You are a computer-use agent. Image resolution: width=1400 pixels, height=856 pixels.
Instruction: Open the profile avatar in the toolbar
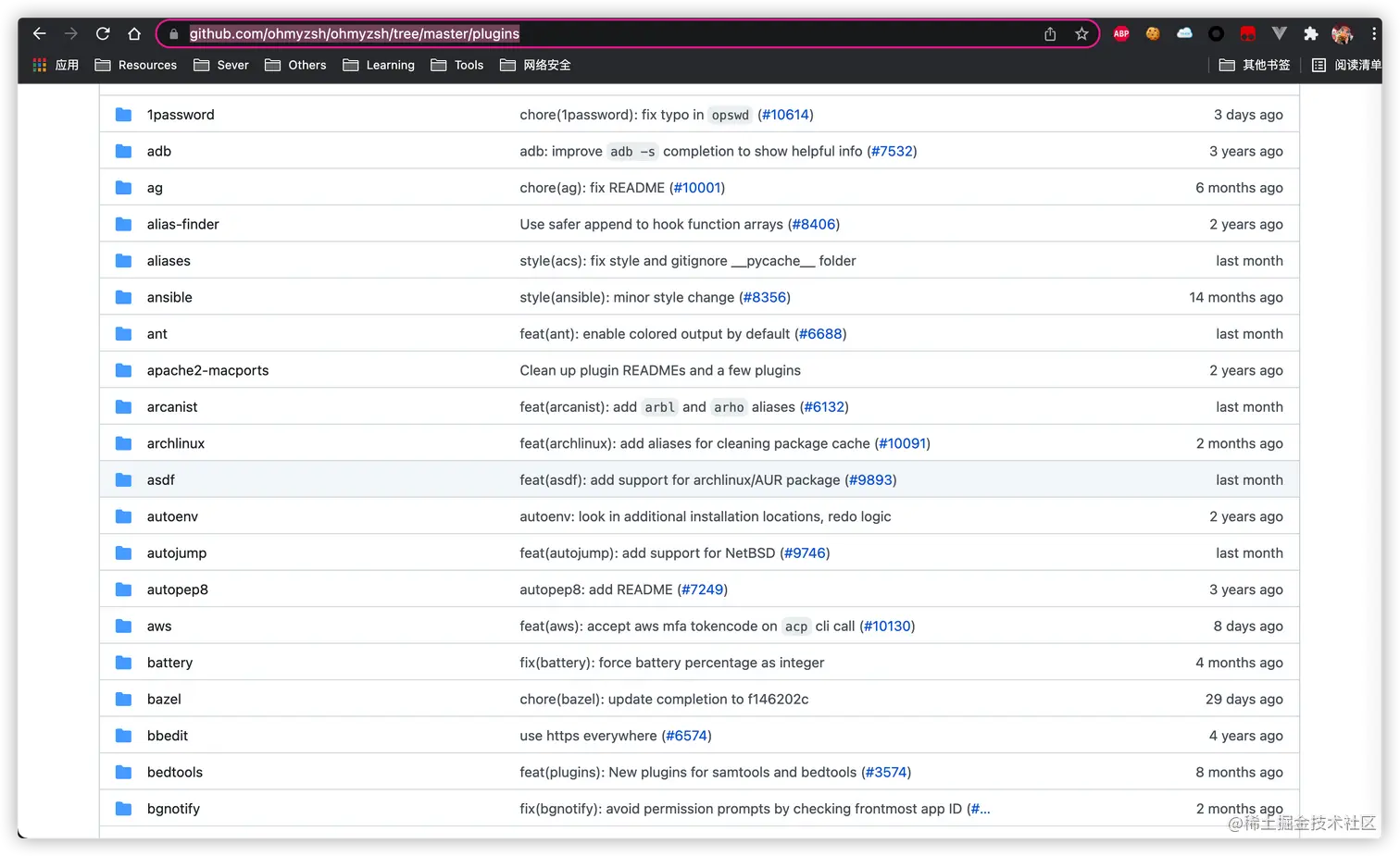[1342, 34]
